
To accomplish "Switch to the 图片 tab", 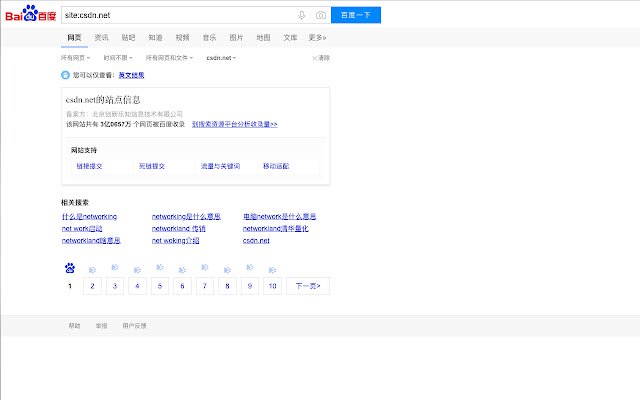I will [x=236, y=38].
